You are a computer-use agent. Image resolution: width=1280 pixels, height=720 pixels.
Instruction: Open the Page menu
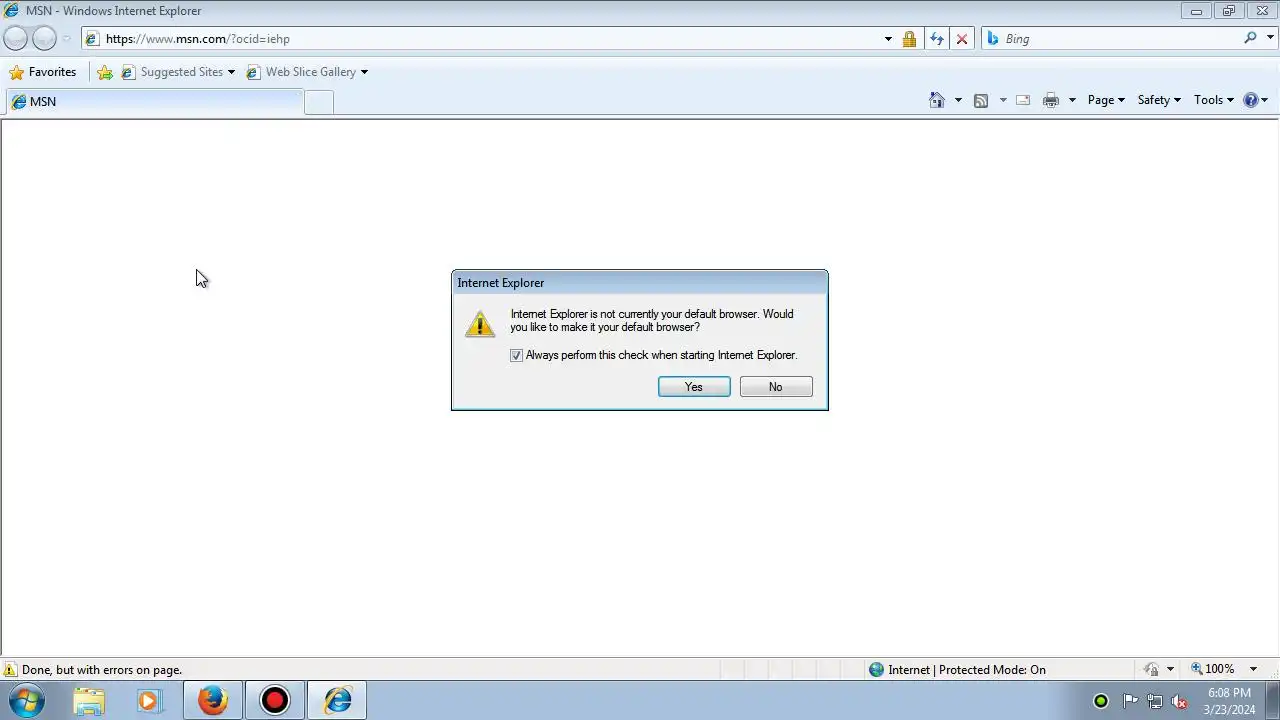point(1106,100)
